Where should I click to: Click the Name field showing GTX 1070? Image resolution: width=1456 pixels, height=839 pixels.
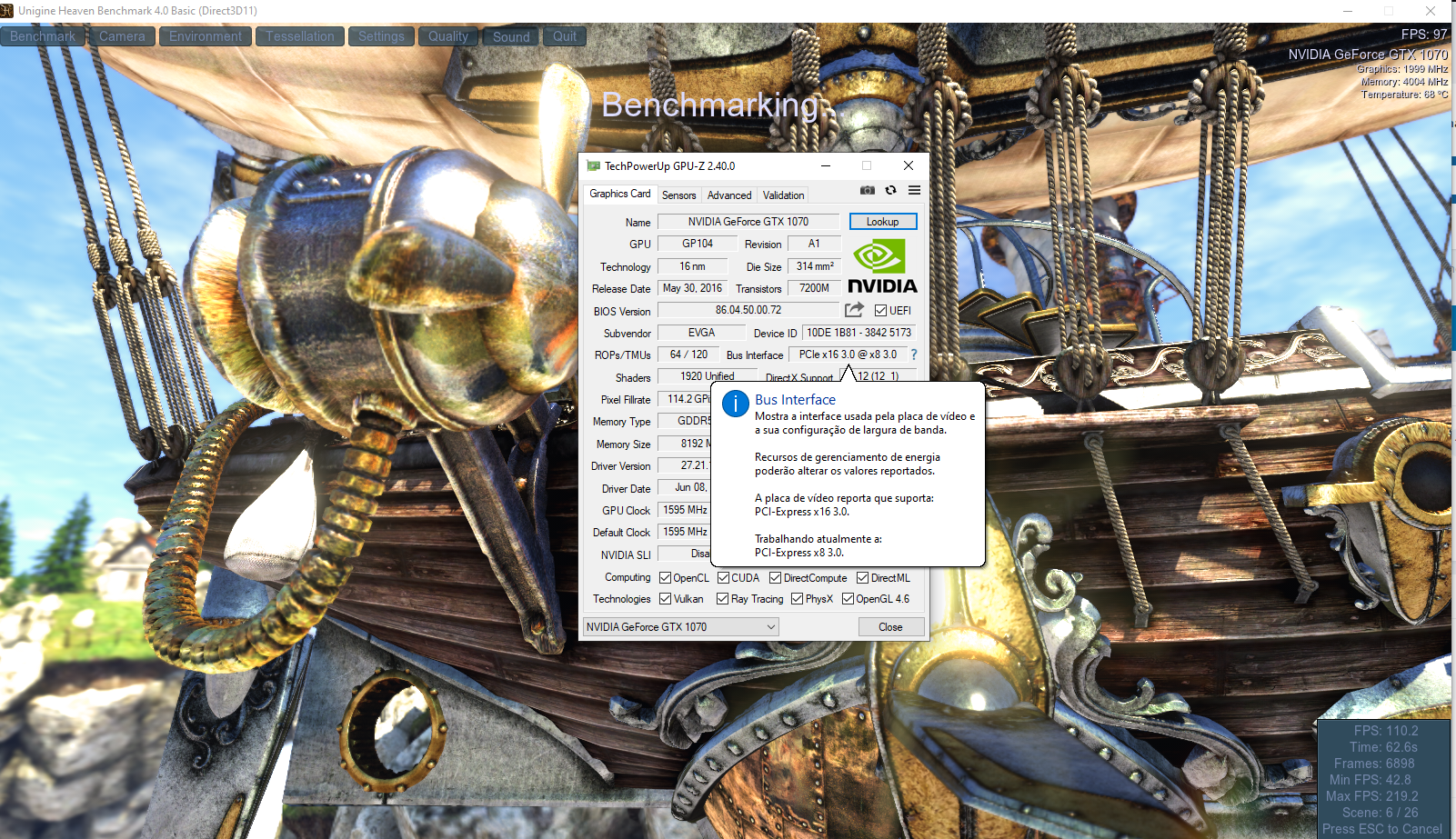(x=748, y=222)
